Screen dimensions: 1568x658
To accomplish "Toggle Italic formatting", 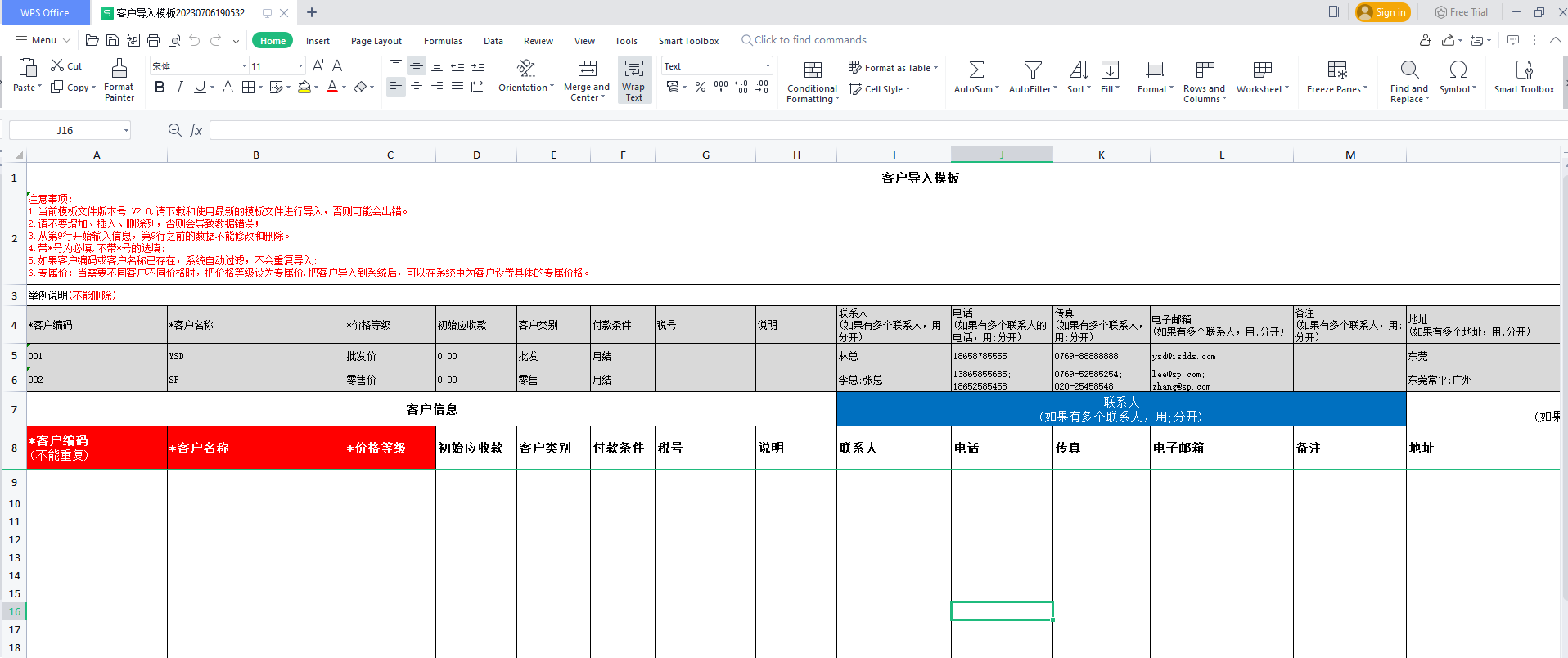I will click(x=179, y=88).
